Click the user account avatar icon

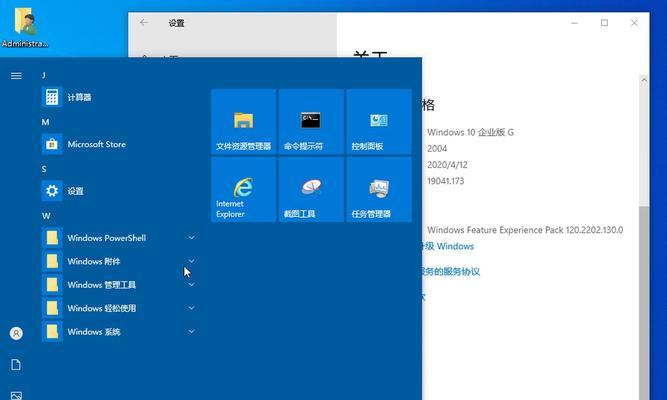[16, 333]
